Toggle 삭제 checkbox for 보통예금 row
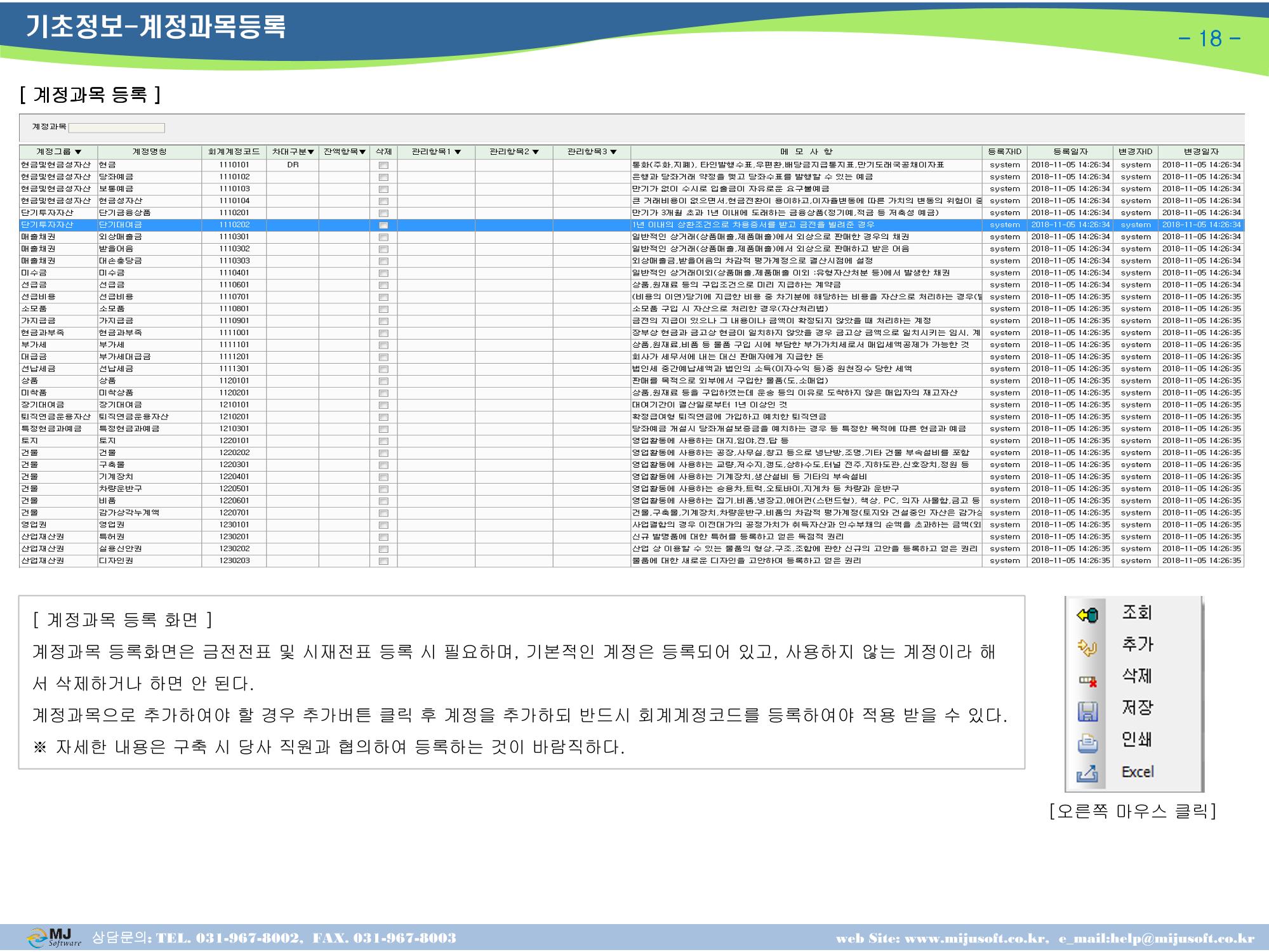The image size is (1269, 952). point(383,189)
